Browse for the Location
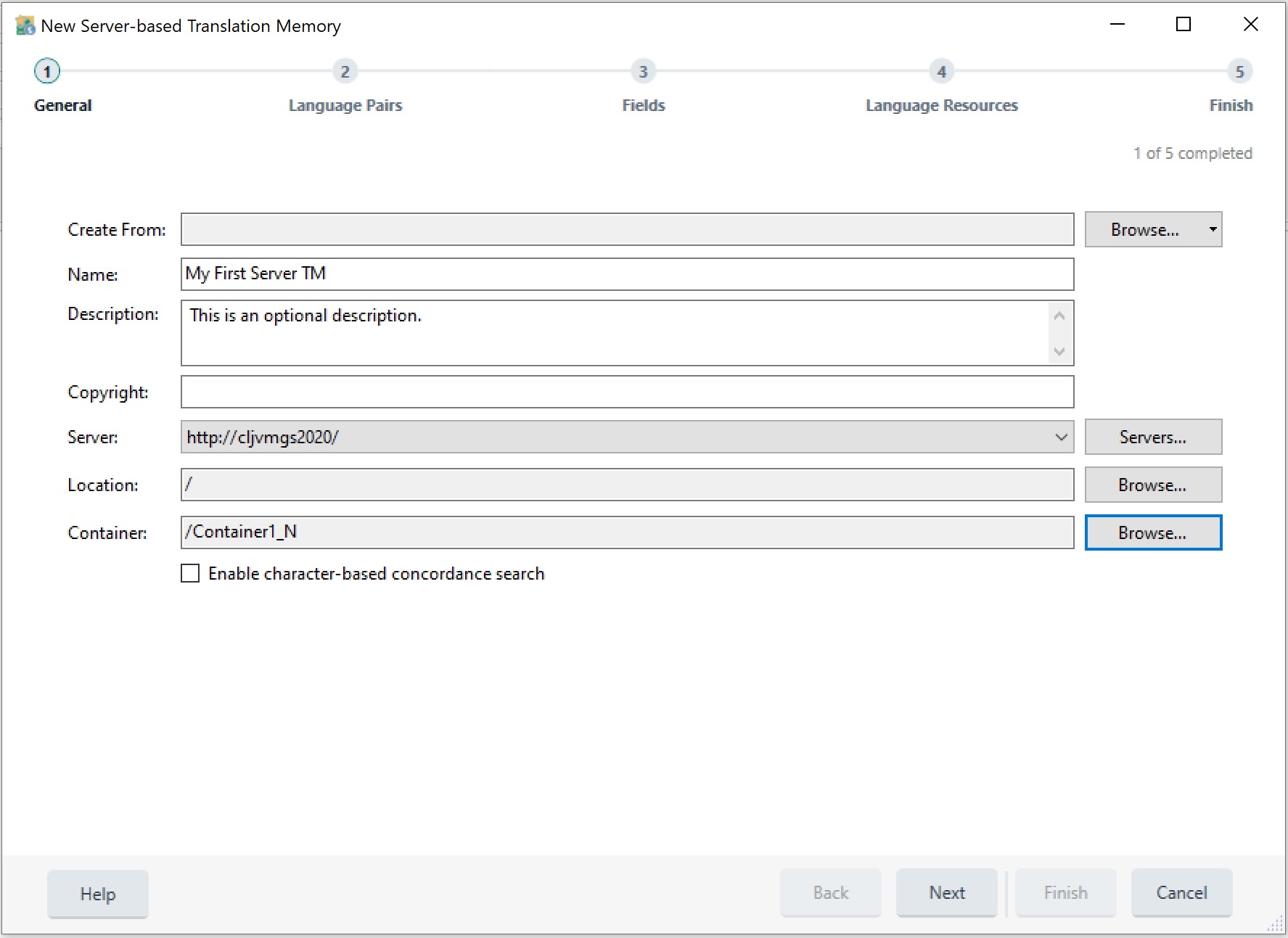This screenshot has width=1288, height=938. pyautogui.click(x=1152, y=485)
